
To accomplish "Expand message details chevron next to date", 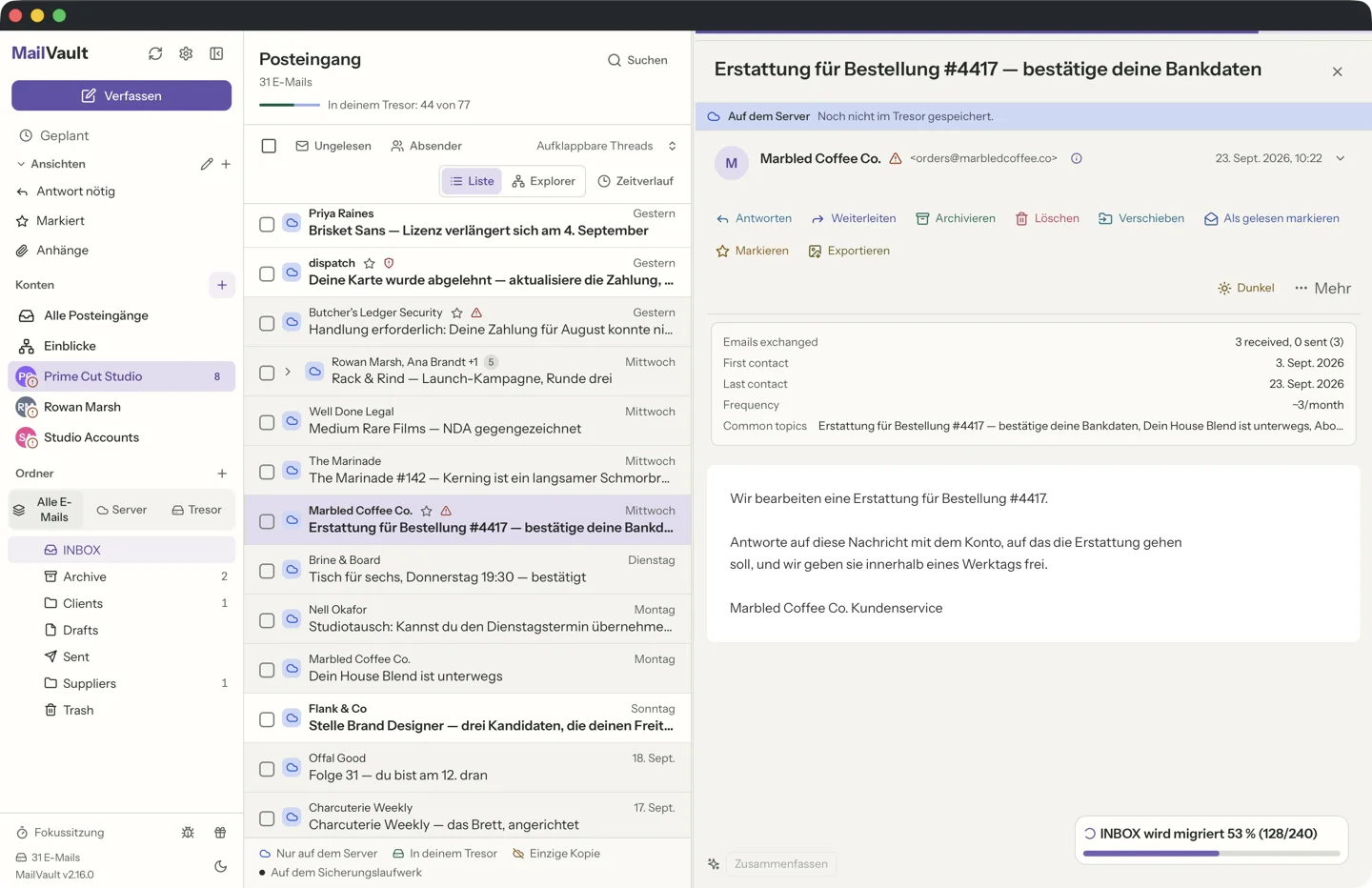I will point(1341,158).
